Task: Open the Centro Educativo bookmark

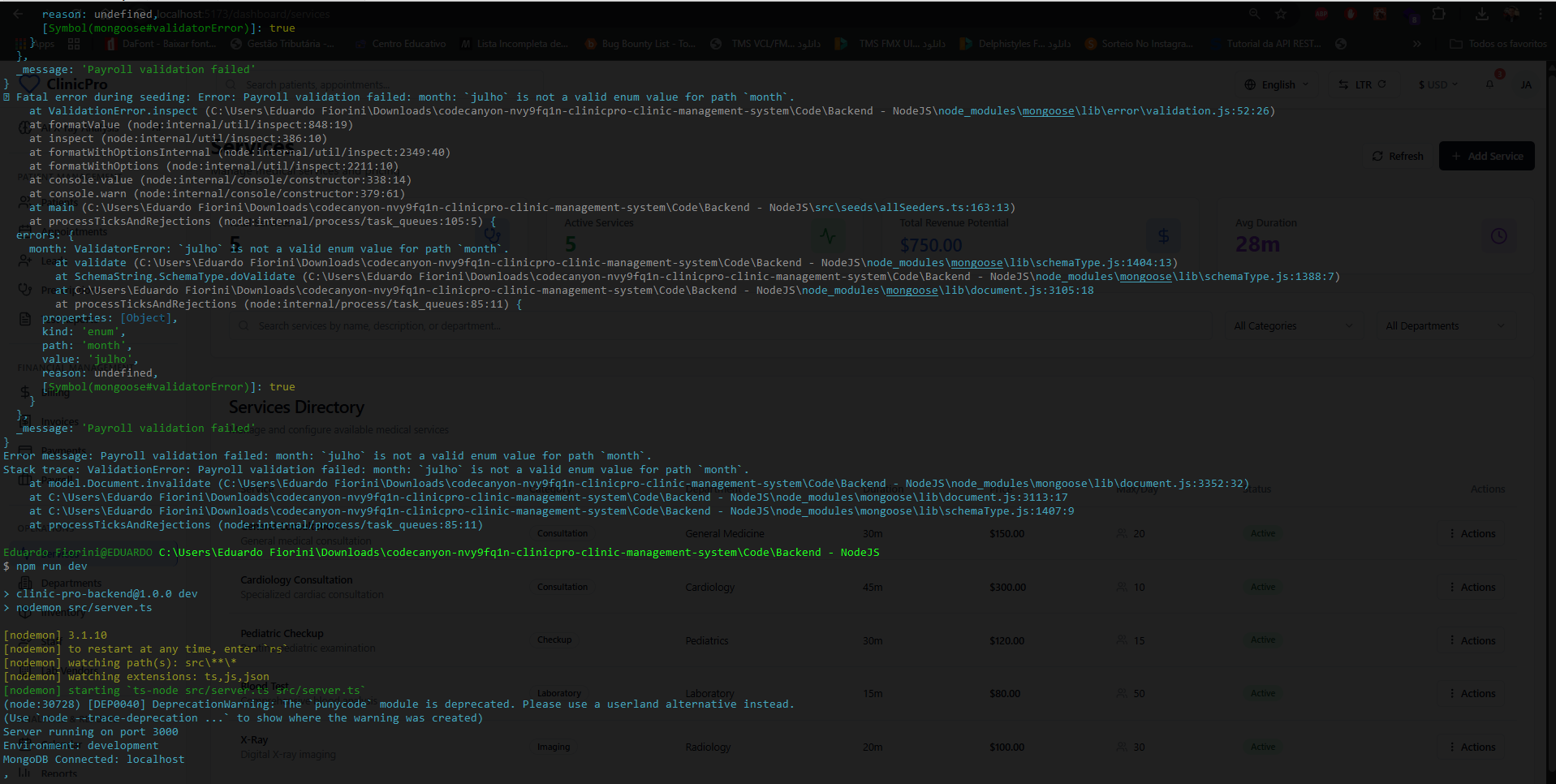Action: pos(400,44)
